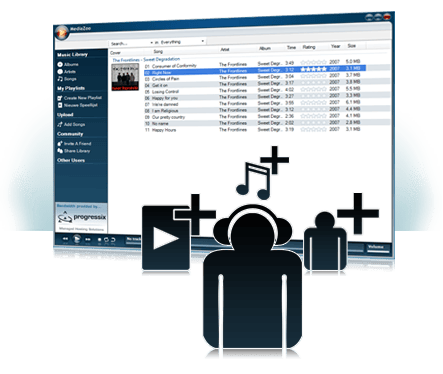This screenshot has height=374, width=443.
Task: Click Add Songs under Upload
Action: (71, 124)
